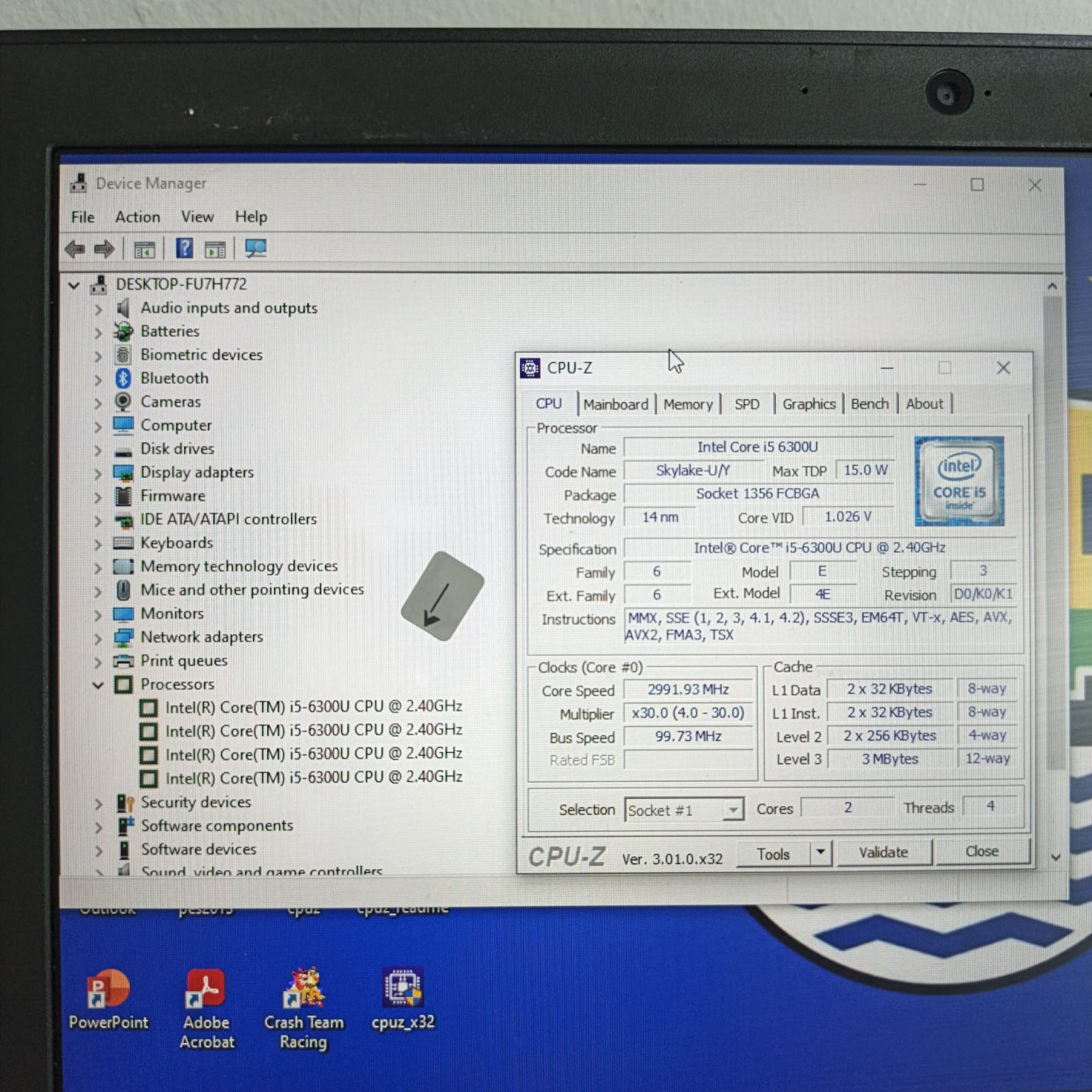Click the Validate button in CPU-Z
This screenshot has height=1092, width=1092.
(884, 852)
